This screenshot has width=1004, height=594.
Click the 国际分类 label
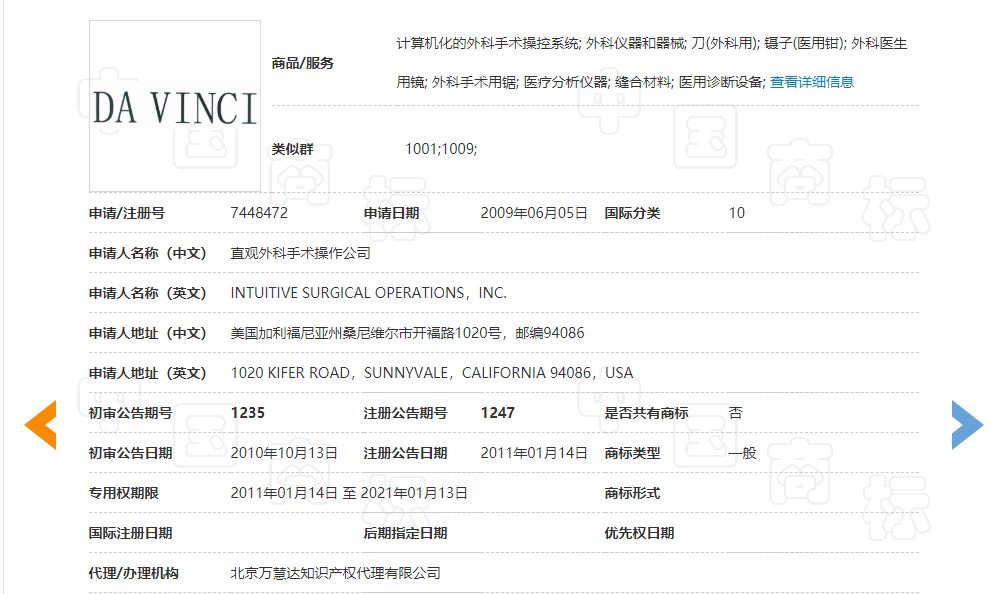point(632,213)
